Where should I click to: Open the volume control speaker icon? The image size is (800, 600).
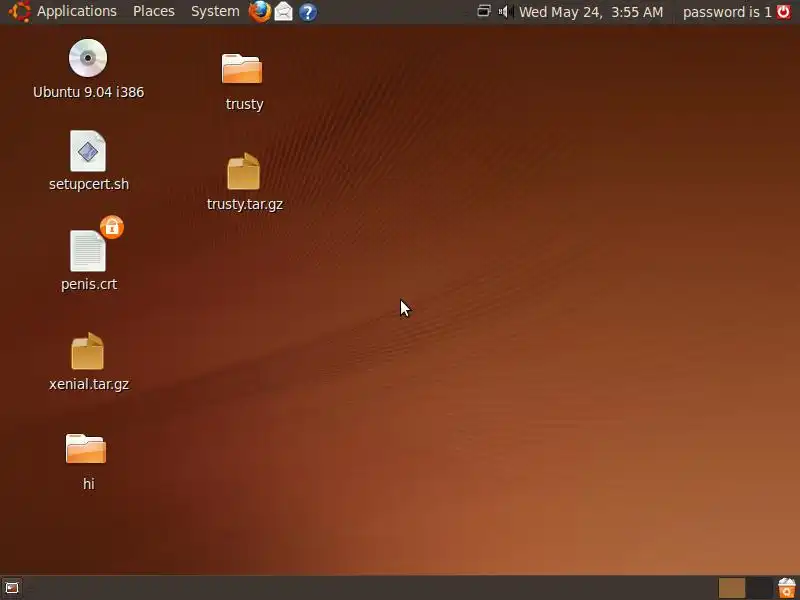[x=506, y=11]
